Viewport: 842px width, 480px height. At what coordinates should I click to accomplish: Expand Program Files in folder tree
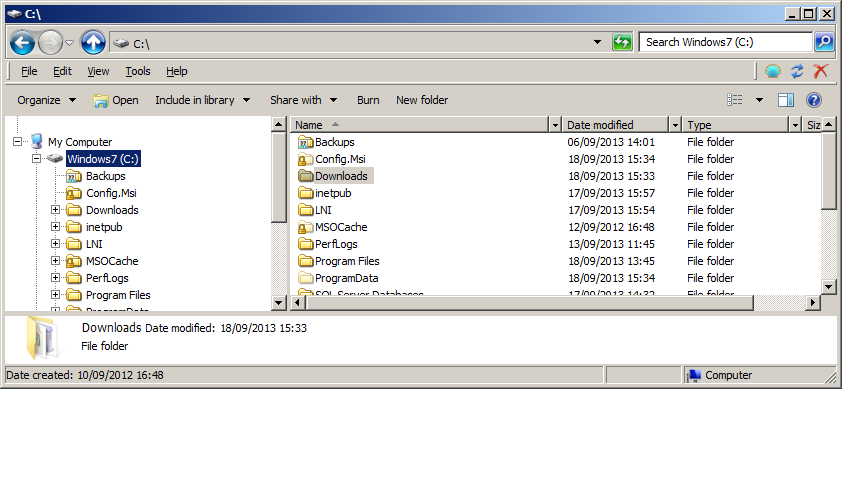point(55,295)
